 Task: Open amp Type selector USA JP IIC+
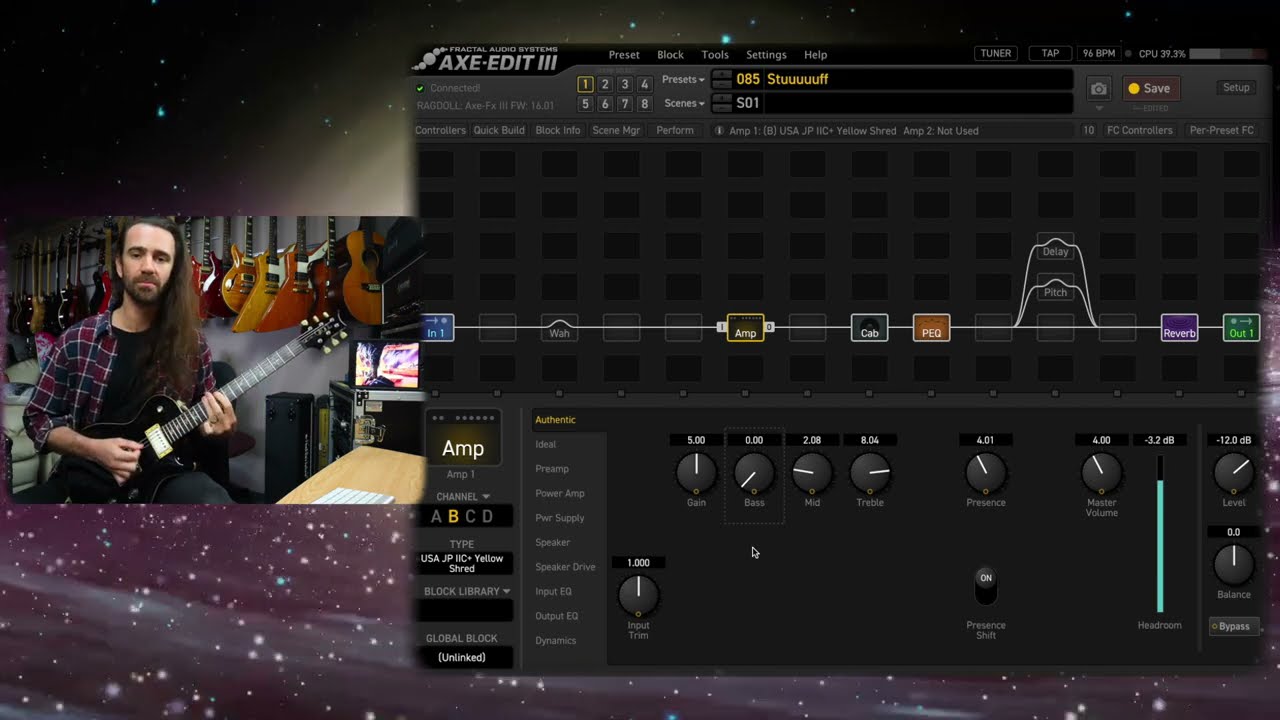pos(462,564)
